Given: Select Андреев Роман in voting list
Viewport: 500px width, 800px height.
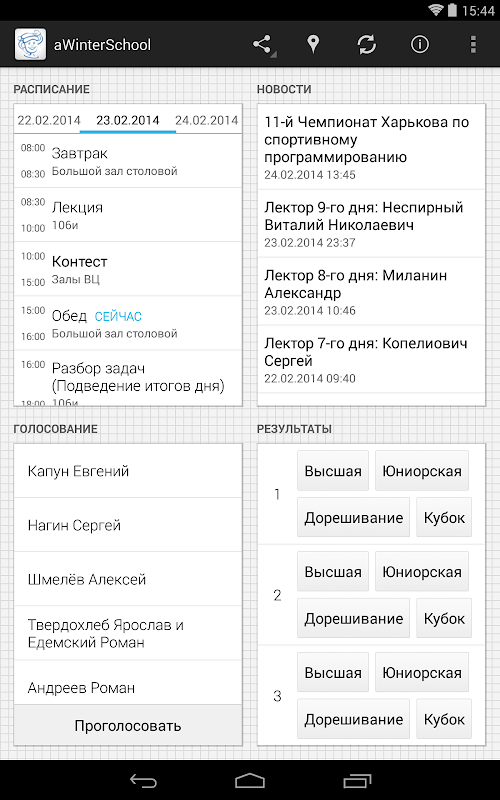Looking at the screenshot, I should coord(128,683).
